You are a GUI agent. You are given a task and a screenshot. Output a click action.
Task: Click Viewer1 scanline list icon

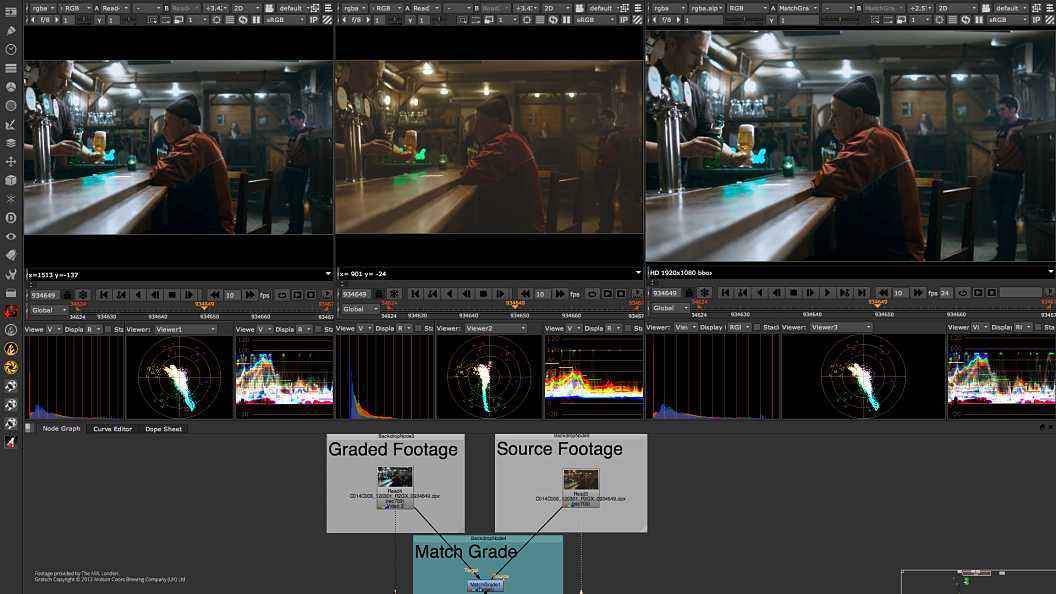click(x=230, y=20)
